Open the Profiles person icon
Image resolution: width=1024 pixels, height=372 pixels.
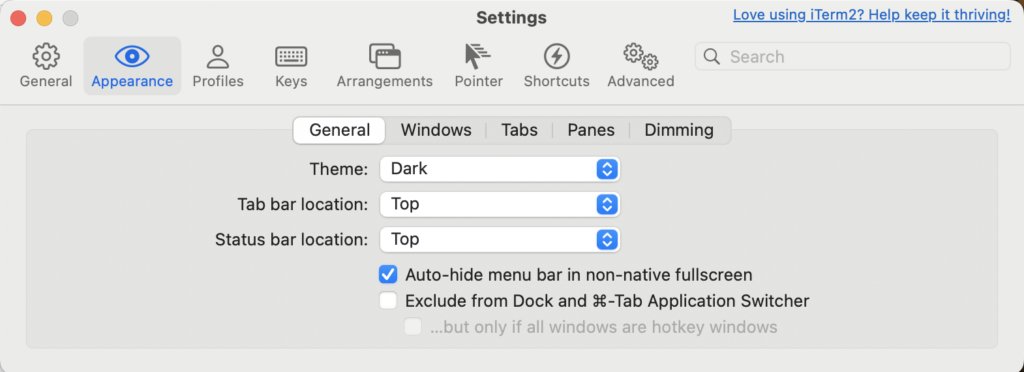coord(217,57)
